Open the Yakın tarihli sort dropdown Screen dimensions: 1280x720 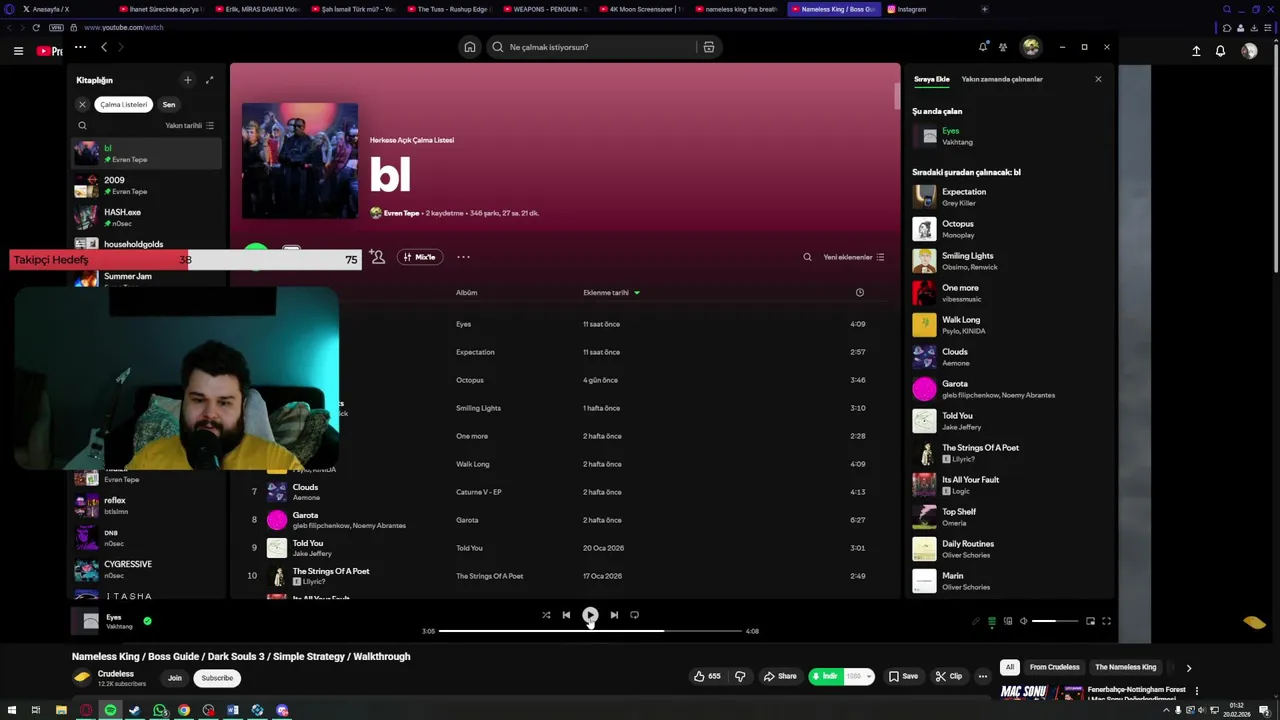pyautogui.click(x=189, y=126)
